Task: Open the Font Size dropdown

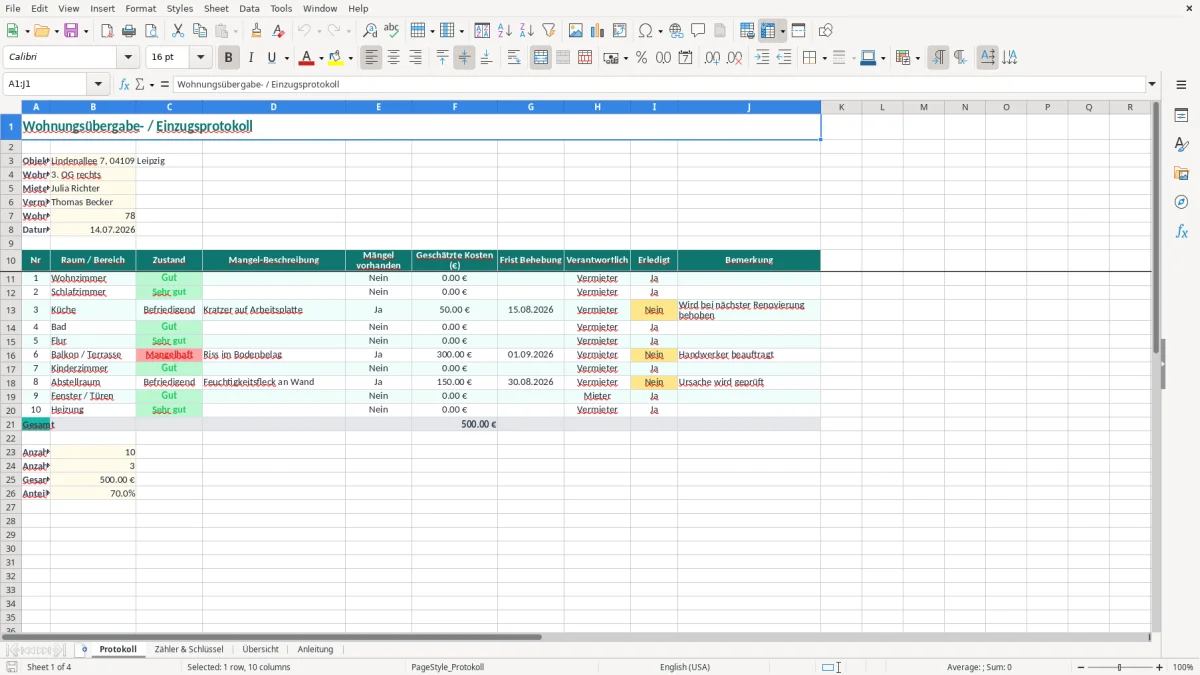Action: (200, 58)
